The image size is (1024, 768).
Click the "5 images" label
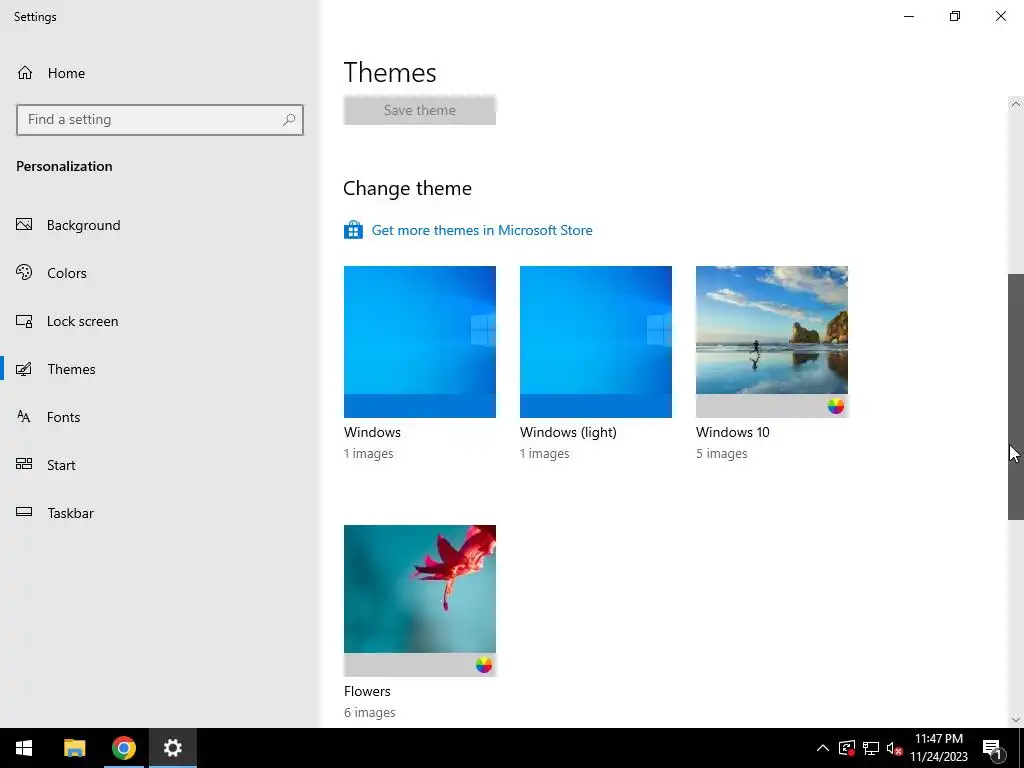[722, 453]
